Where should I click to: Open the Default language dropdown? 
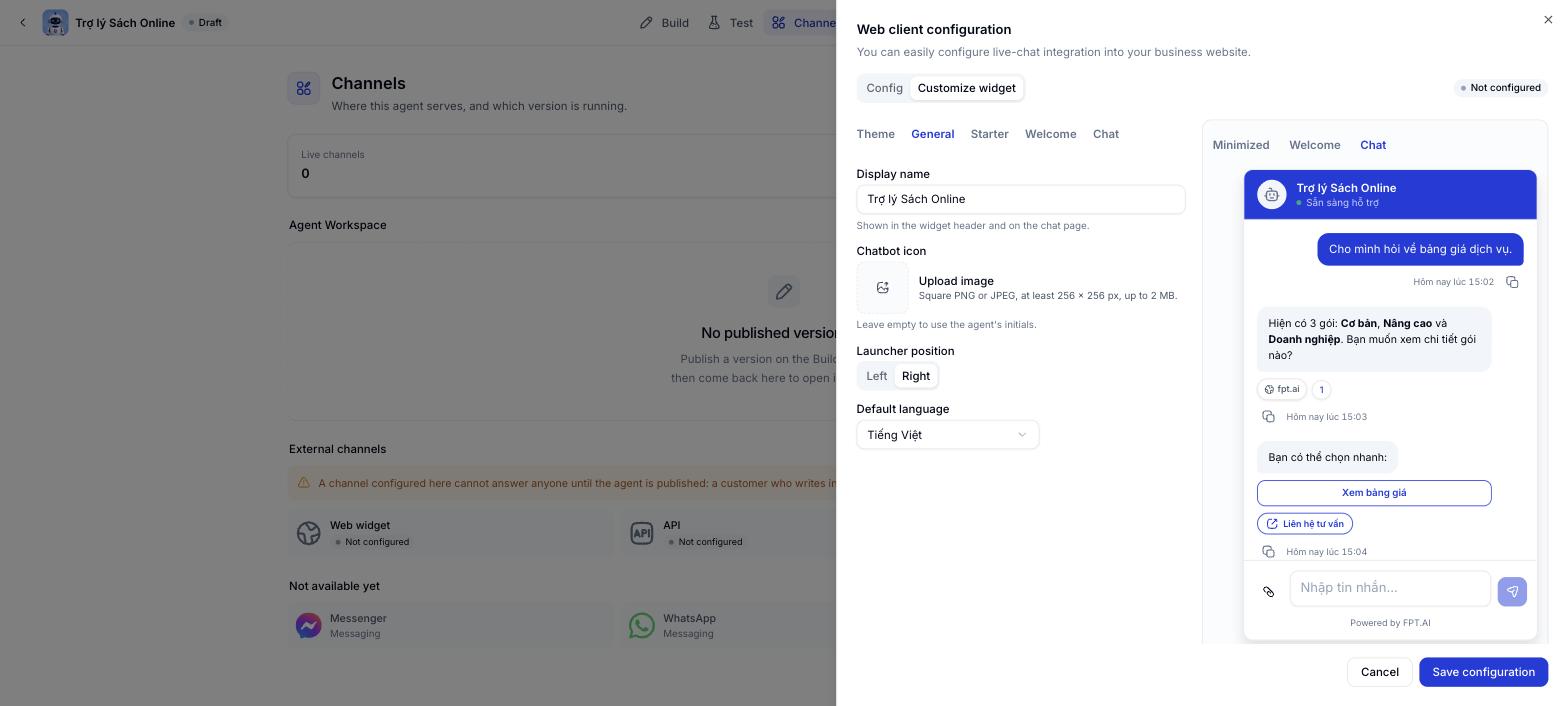[x=947, y=435]
